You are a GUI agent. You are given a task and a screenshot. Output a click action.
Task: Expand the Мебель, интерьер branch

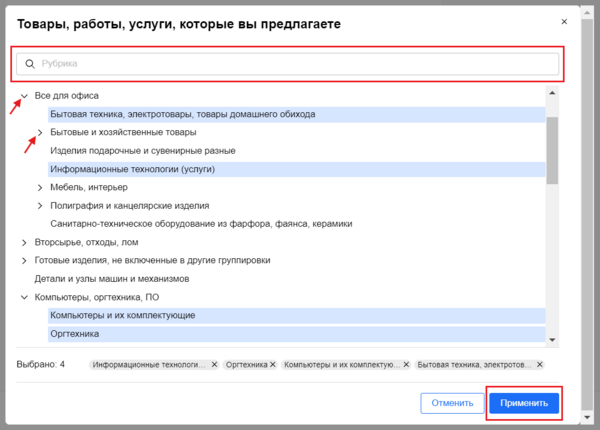pyautogui.click(x=40, y=187)
